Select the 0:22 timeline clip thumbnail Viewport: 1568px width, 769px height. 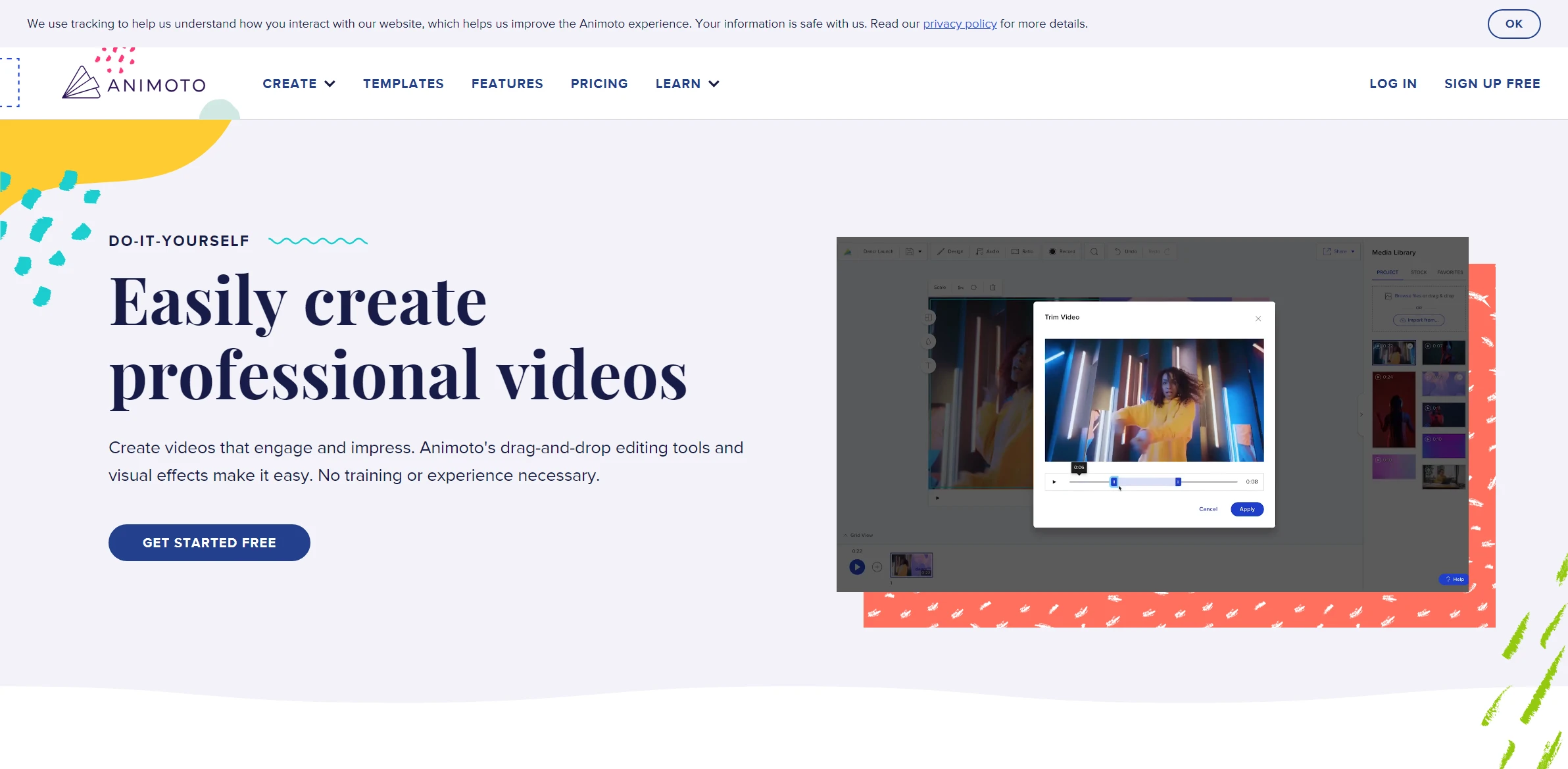(912, 565)
